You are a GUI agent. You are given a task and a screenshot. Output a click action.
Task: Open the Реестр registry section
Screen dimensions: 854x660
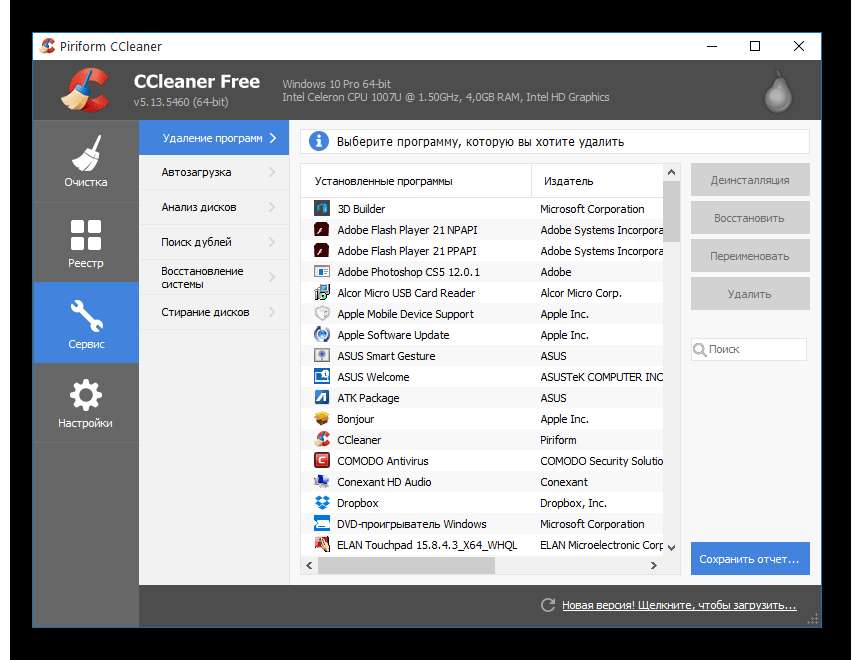pyautogui.click(x=86, y=242)
